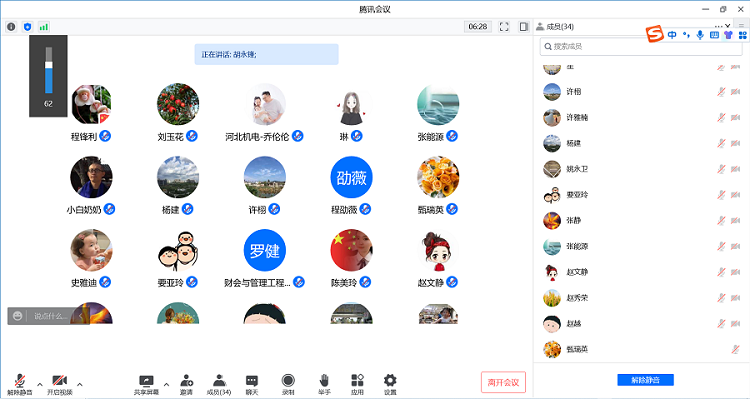Click the 06:28 meeting timer
750x399 pixels.
point(478,27)
